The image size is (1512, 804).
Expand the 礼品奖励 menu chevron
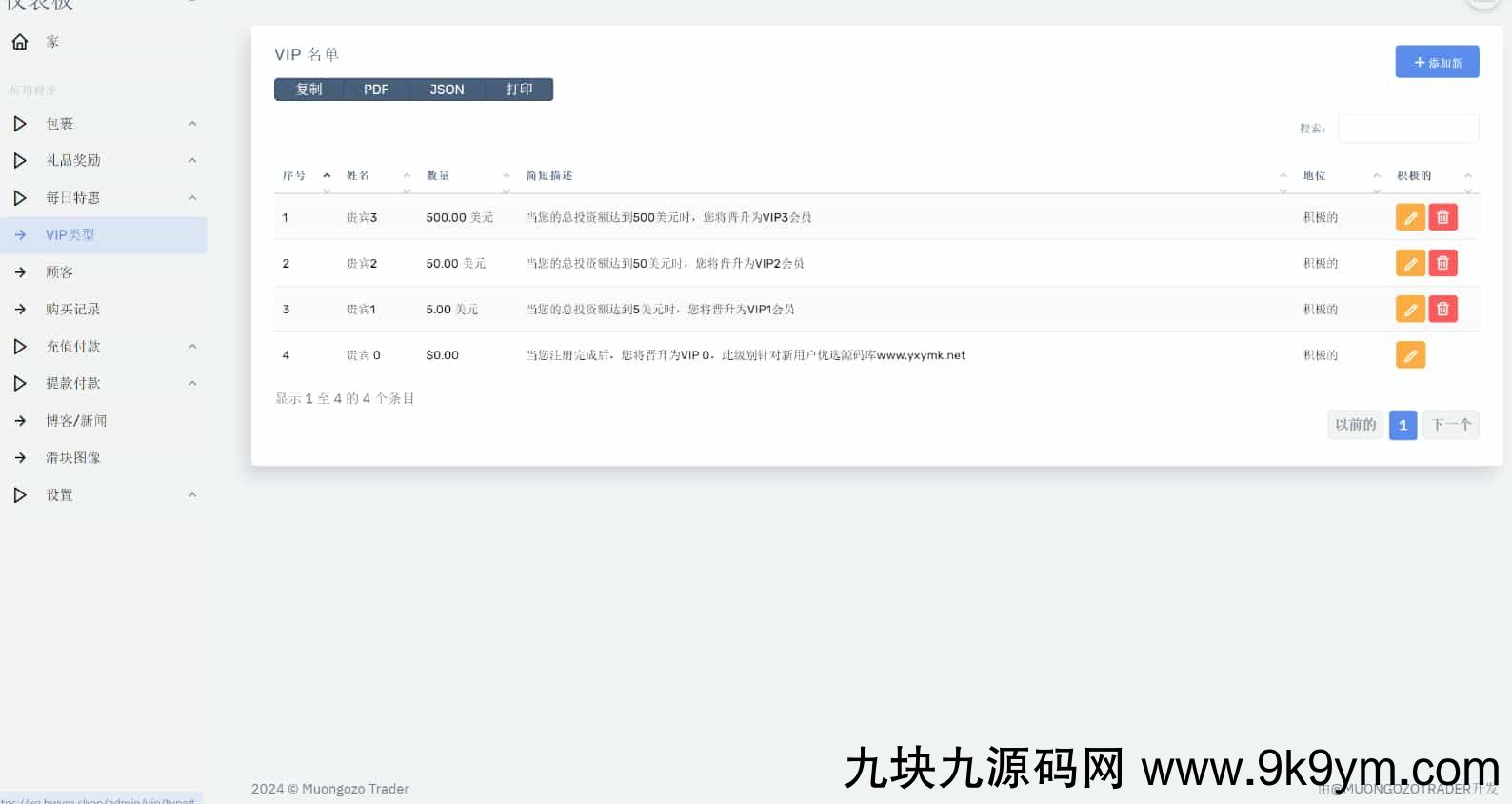coord(192,161)
